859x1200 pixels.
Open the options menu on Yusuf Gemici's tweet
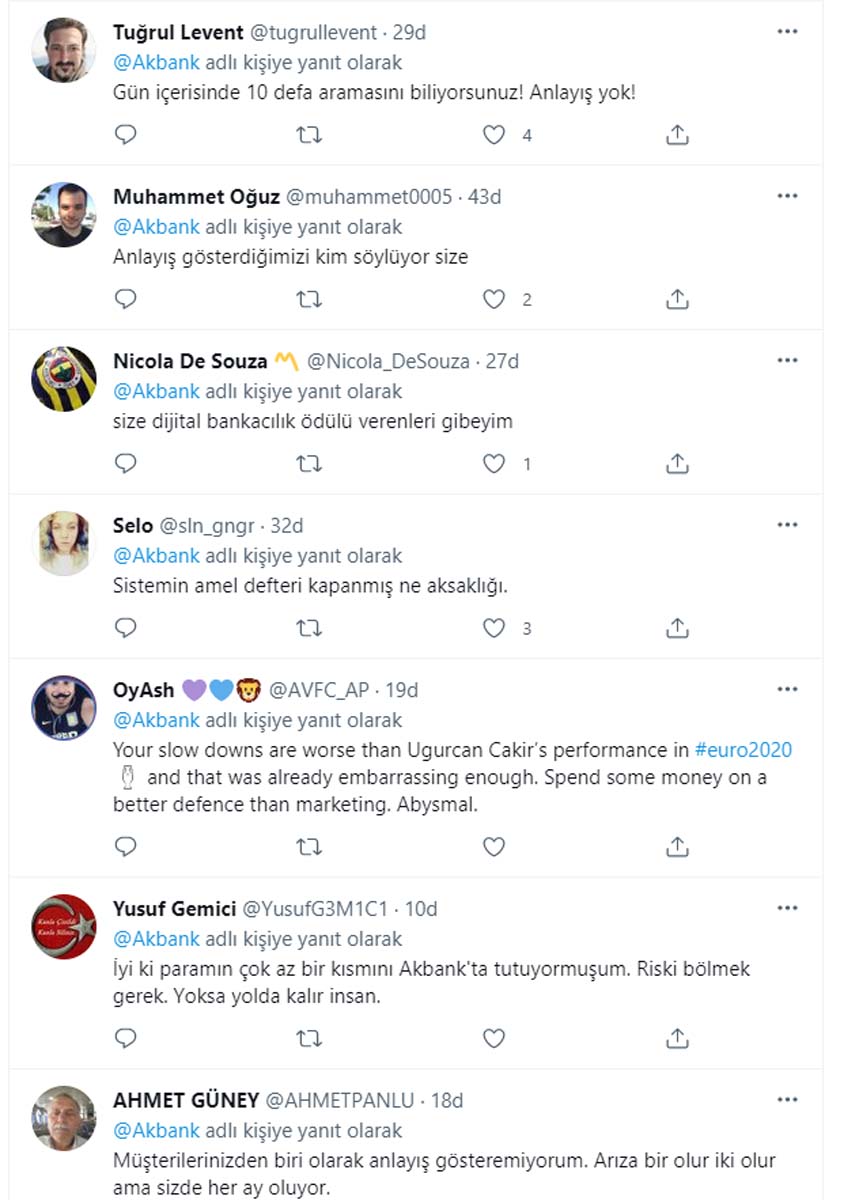coord(788,907)
